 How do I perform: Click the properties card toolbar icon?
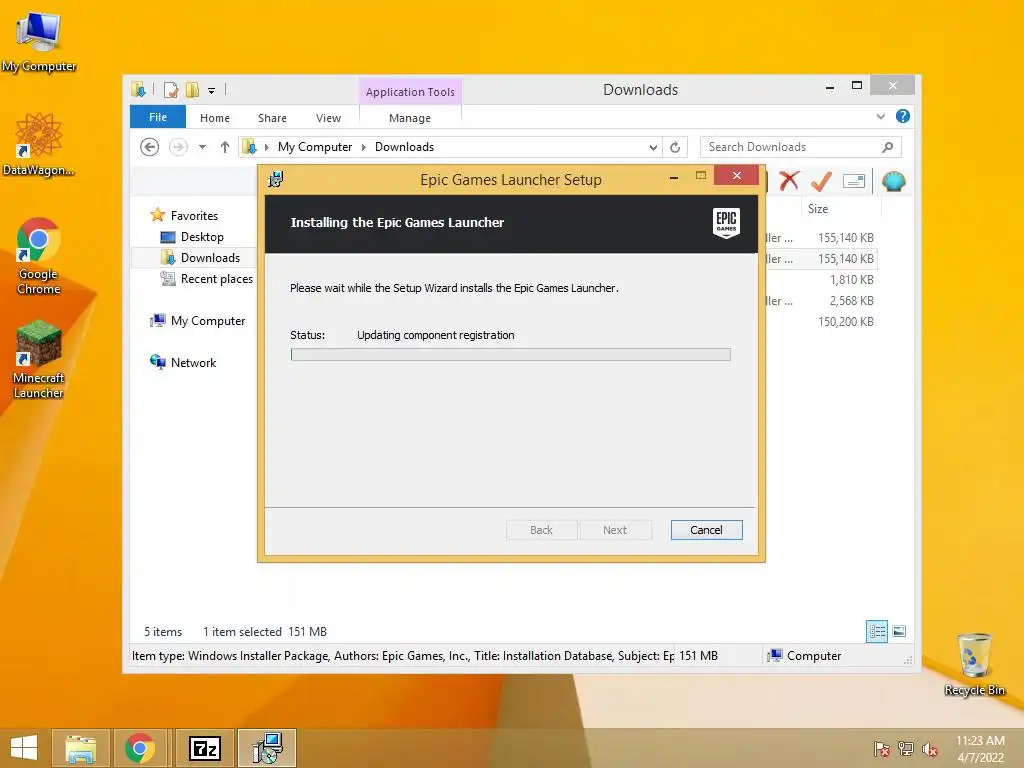tap(854, 181)
